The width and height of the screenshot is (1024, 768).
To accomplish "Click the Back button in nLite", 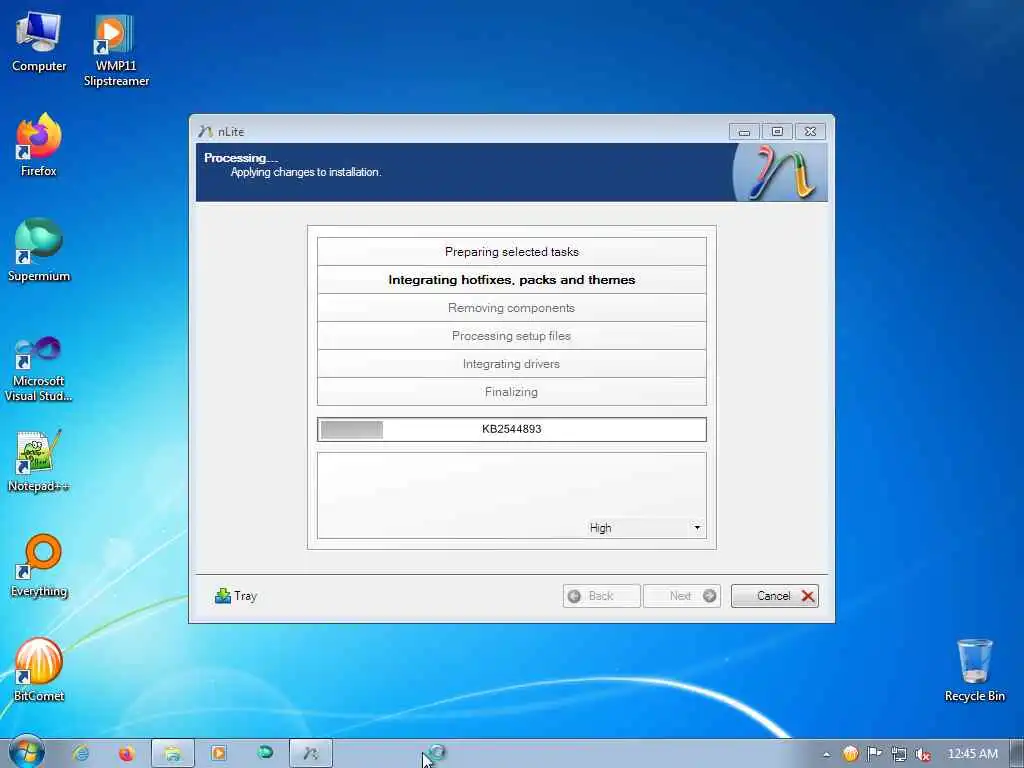I will (x=601, y=596).
